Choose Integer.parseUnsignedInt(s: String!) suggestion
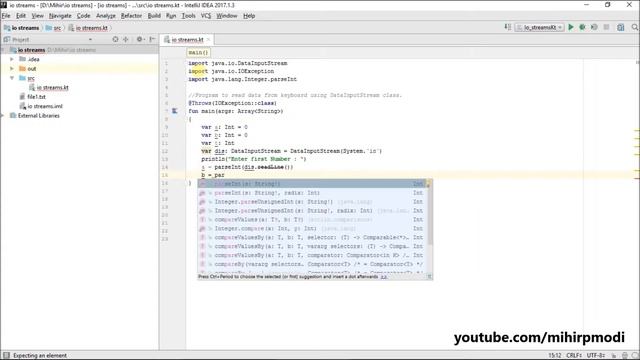This screenshot has width=640, height=360. coord(312,202)
